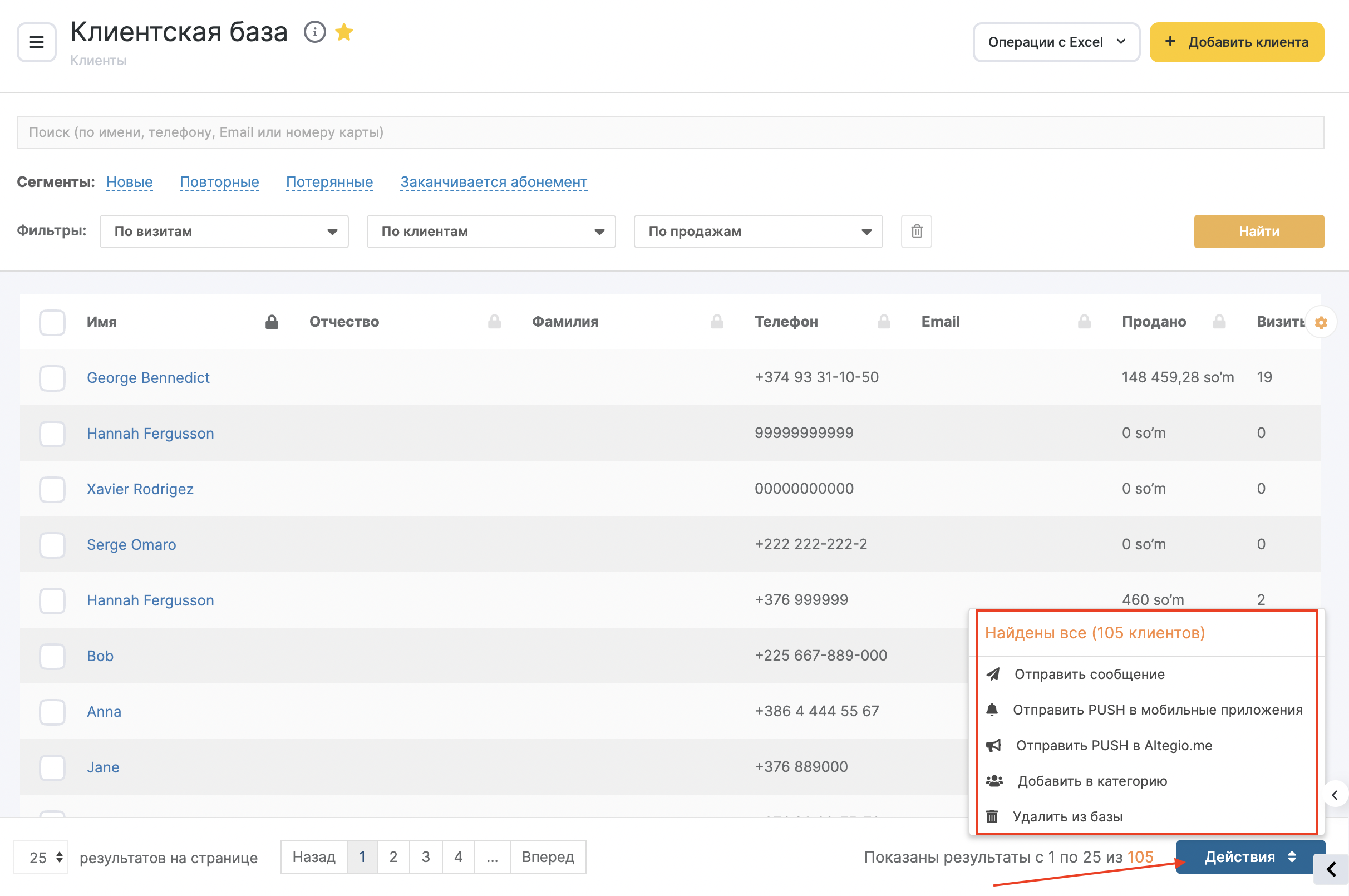Toggle the favorite star icon
The width and height of the screenshot is (1349, 896).
[344, 32]
